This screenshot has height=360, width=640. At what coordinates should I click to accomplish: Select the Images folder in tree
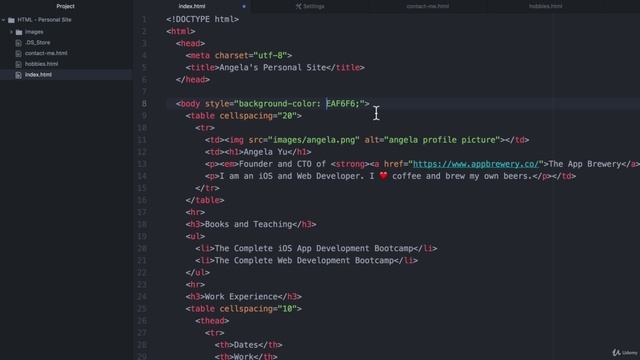tap(34, 32)
